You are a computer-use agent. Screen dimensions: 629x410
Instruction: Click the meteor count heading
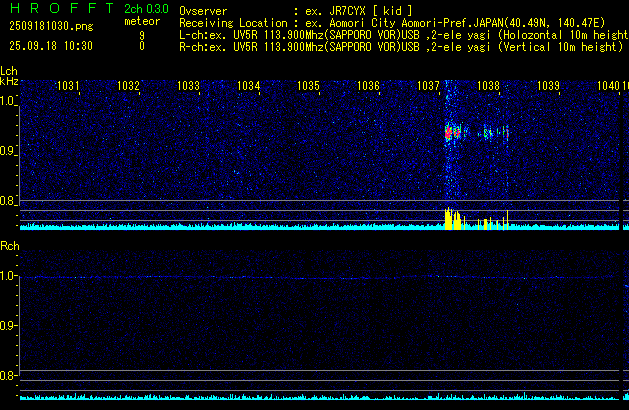pyautogui.click(x=141, y=21)
